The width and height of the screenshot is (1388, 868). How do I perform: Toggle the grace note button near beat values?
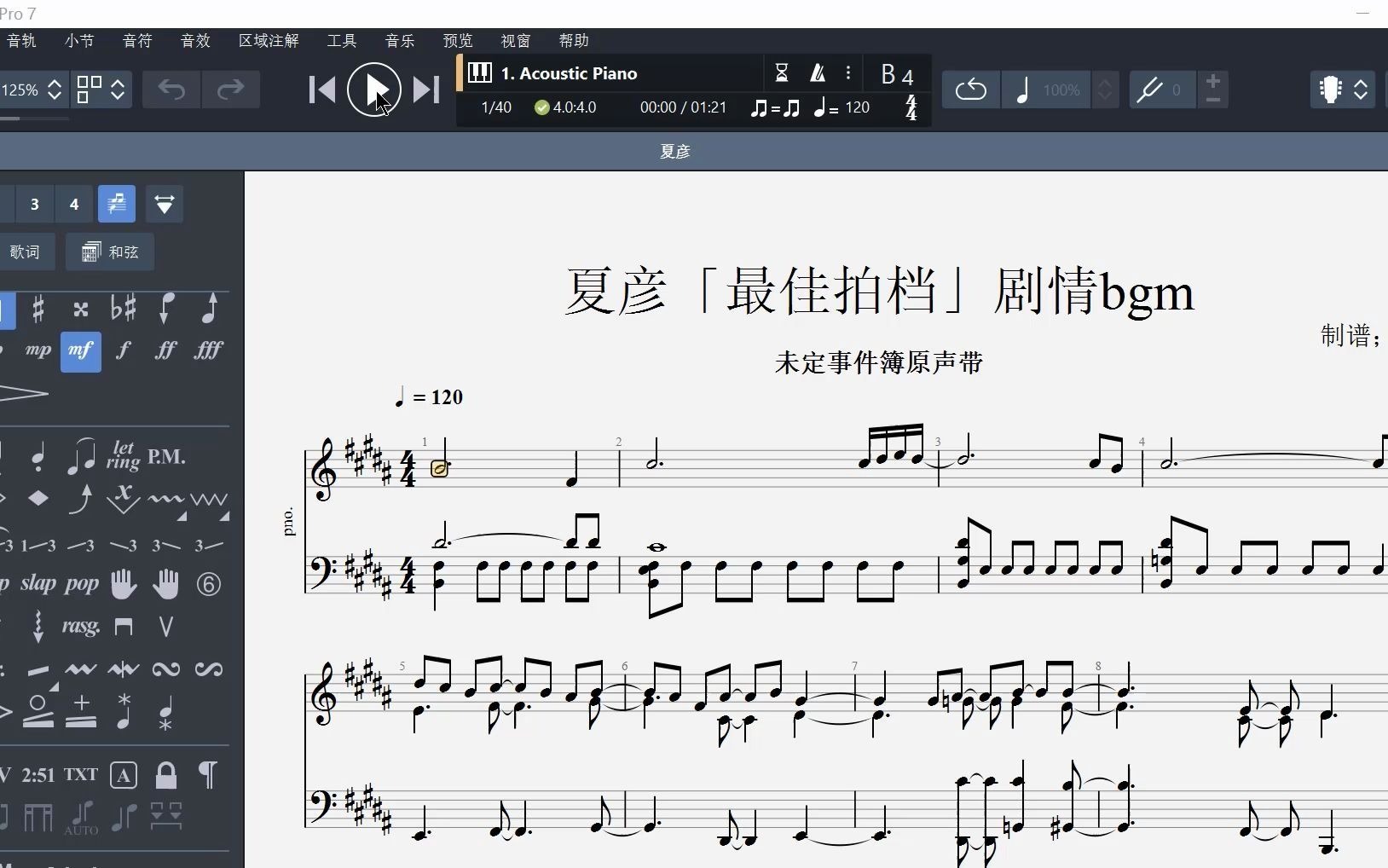tap(117, 204)
